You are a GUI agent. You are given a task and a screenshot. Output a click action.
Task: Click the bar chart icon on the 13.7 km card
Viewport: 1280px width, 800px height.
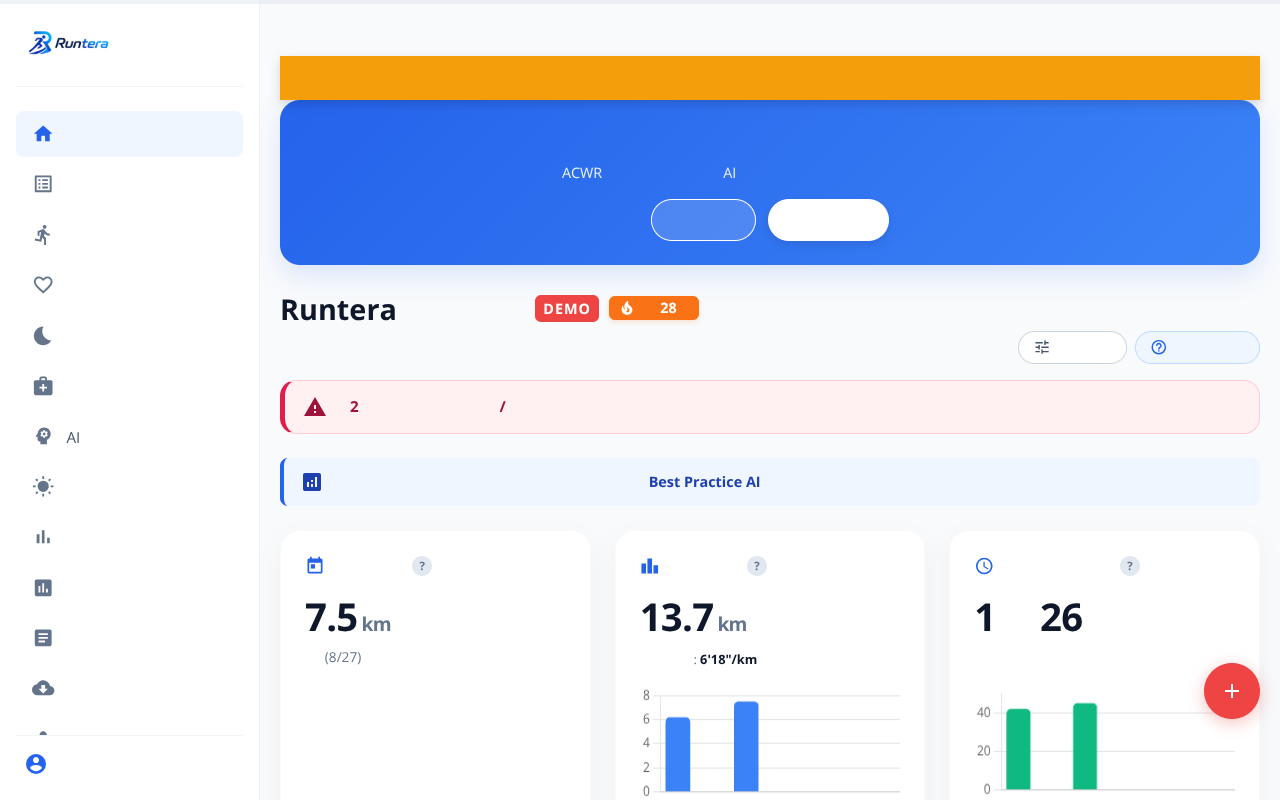point(650,566)
